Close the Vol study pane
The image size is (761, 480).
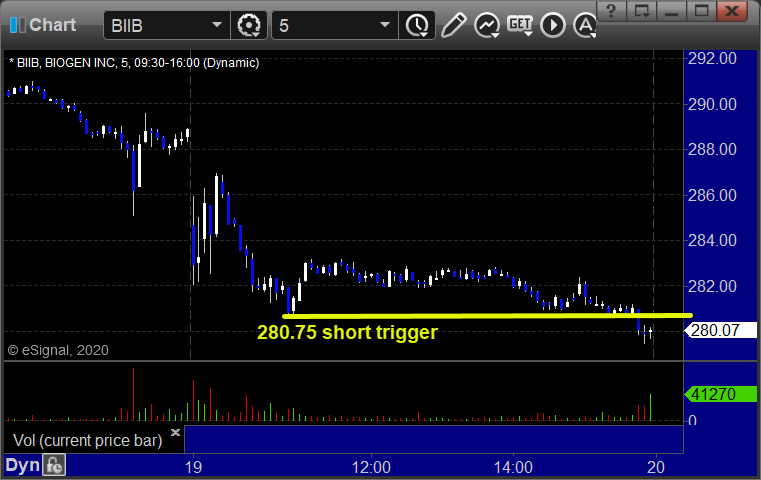175,432
